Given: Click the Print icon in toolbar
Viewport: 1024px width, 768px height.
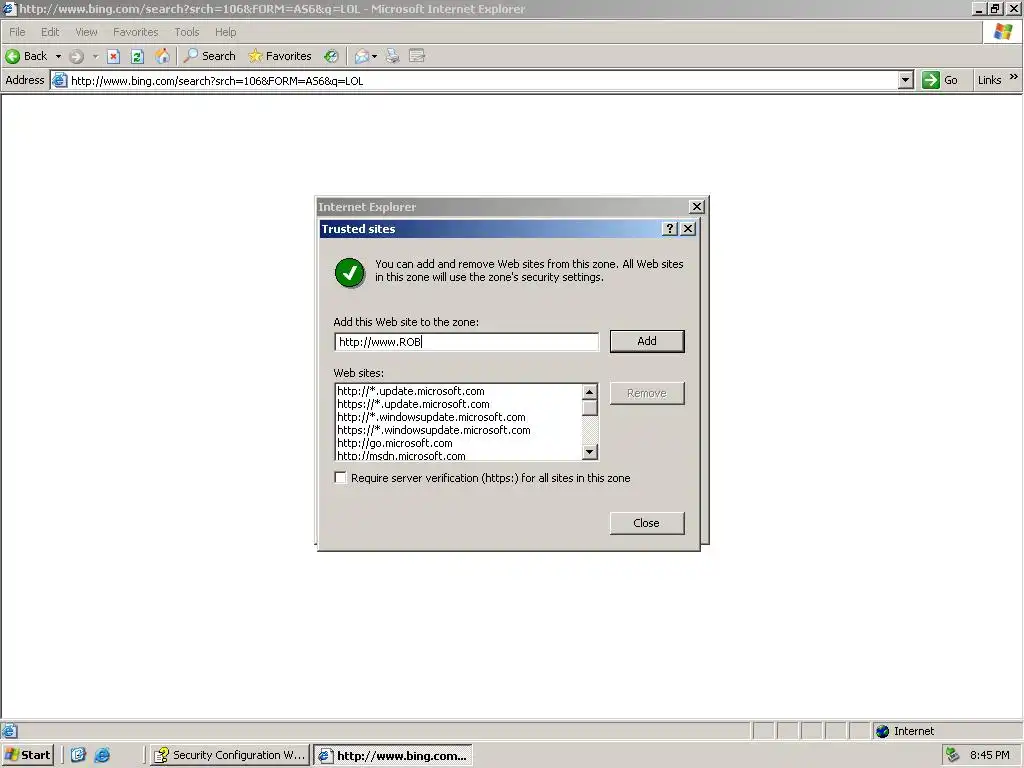Looking at the screenshot, I should [x=392, y=56].
